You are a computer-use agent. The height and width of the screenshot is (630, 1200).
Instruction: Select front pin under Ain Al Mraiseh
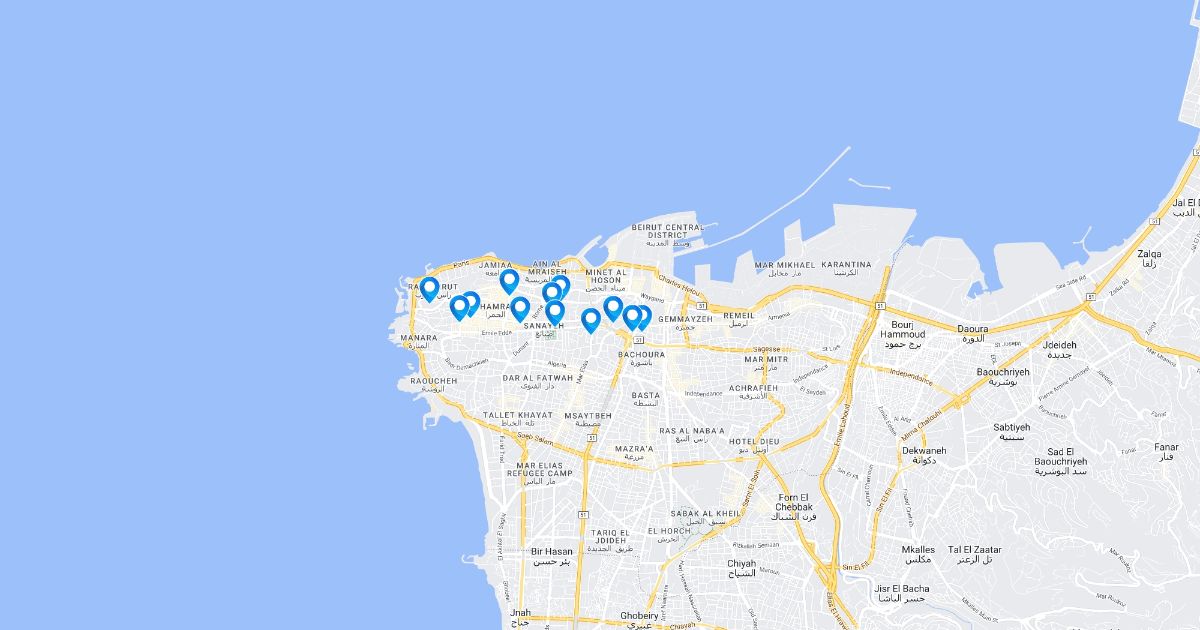click(552, 294)
